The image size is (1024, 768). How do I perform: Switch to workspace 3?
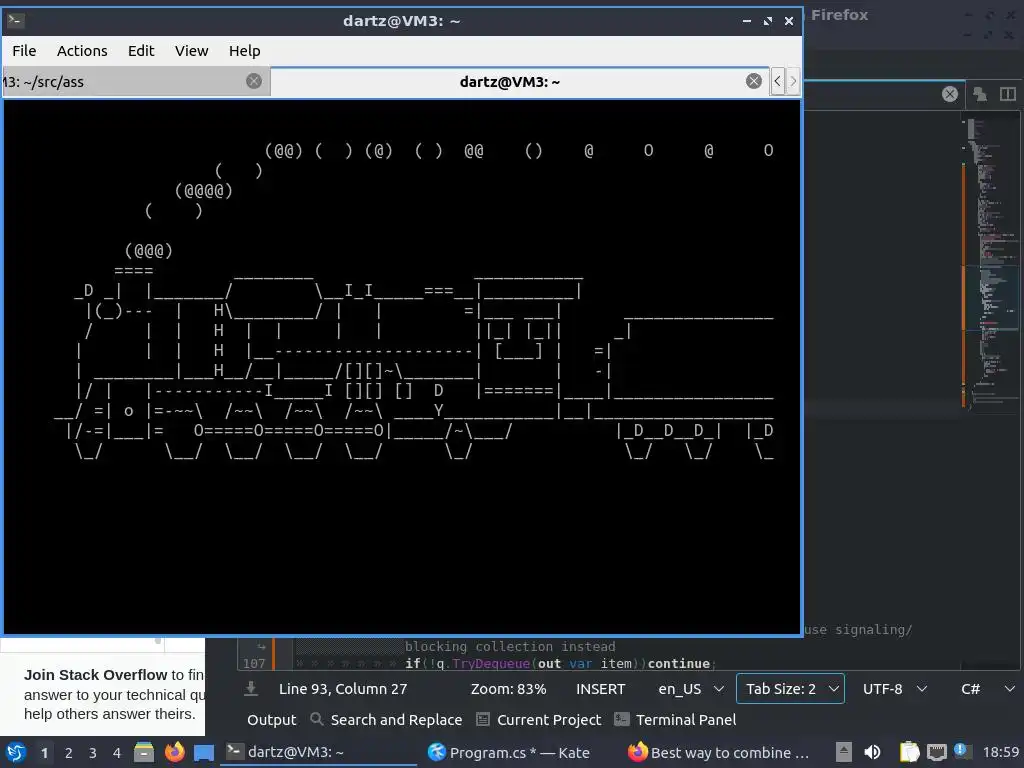pyautogui.click(x=93, y=753)
